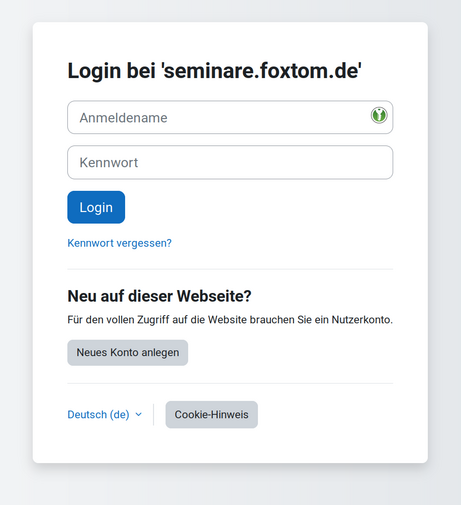461x505 pixels.
Task: Click the horizontal divider below 'Kennwort vergessen?'
Action: 230,269
